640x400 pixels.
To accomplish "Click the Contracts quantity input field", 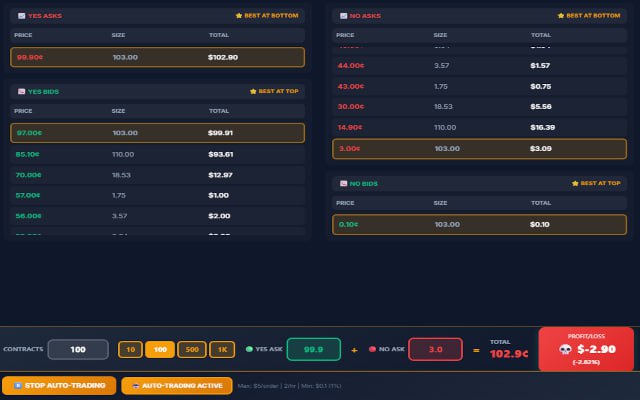I will point(78,350).
